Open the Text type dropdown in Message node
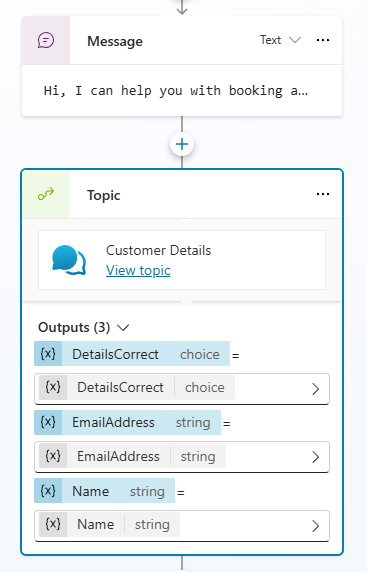 click(280, 40)
